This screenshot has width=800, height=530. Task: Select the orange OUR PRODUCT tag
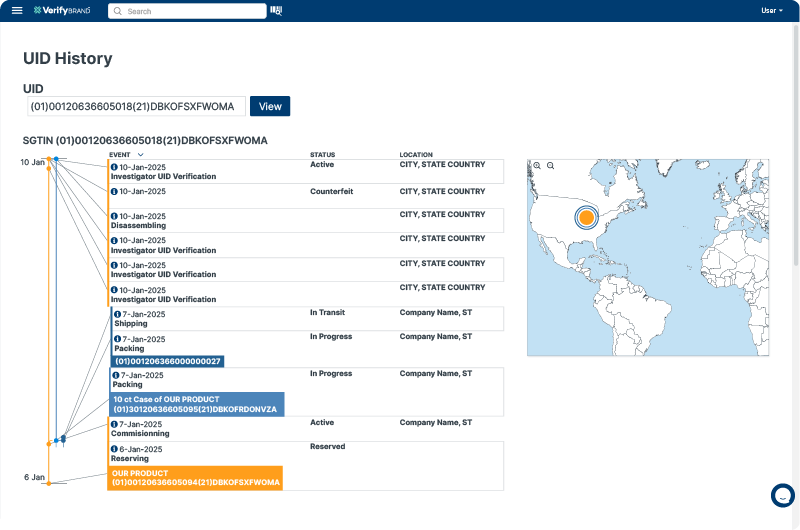pyautogui.click(x=195, y=478)
